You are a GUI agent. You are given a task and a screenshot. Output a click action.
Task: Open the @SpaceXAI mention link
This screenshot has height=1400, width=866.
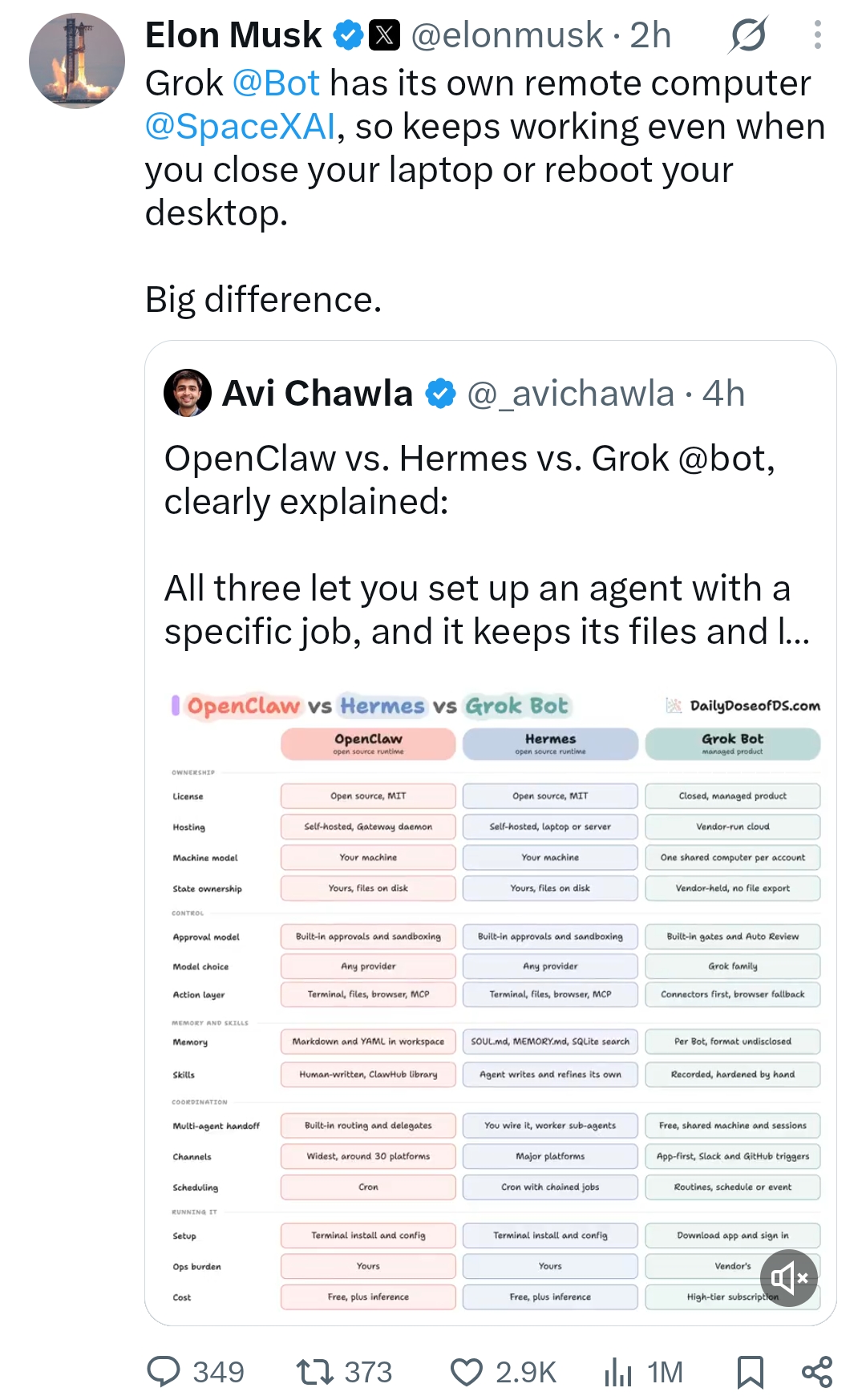(x=240, y=127)
